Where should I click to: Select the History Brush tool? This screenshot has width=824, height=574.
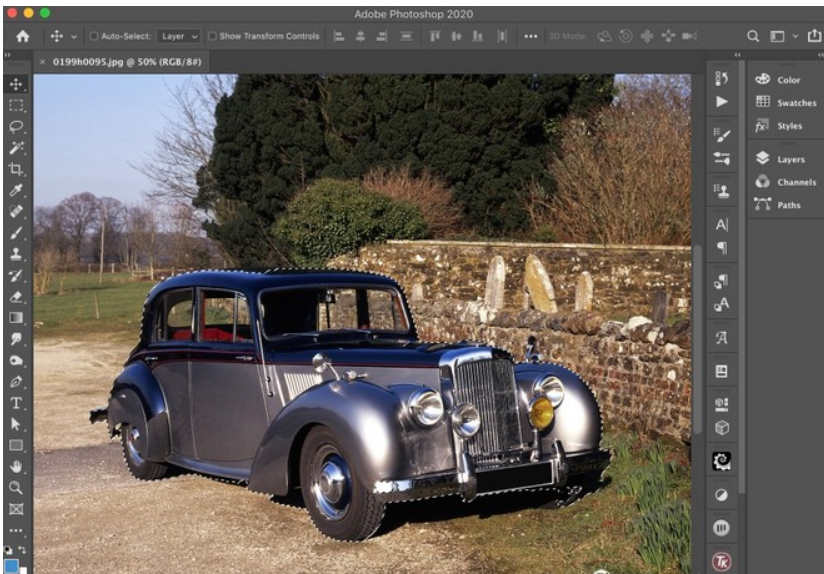tap(16, 275)
